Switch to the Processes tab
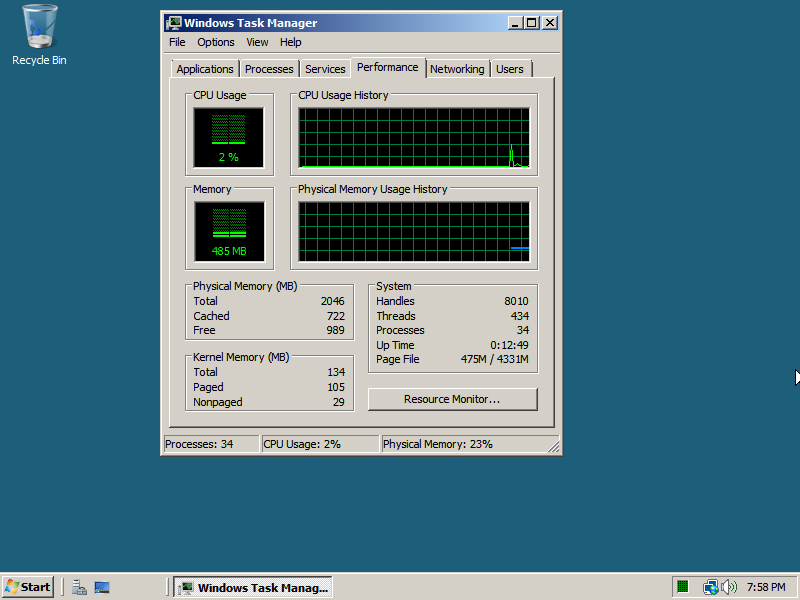 269,69
